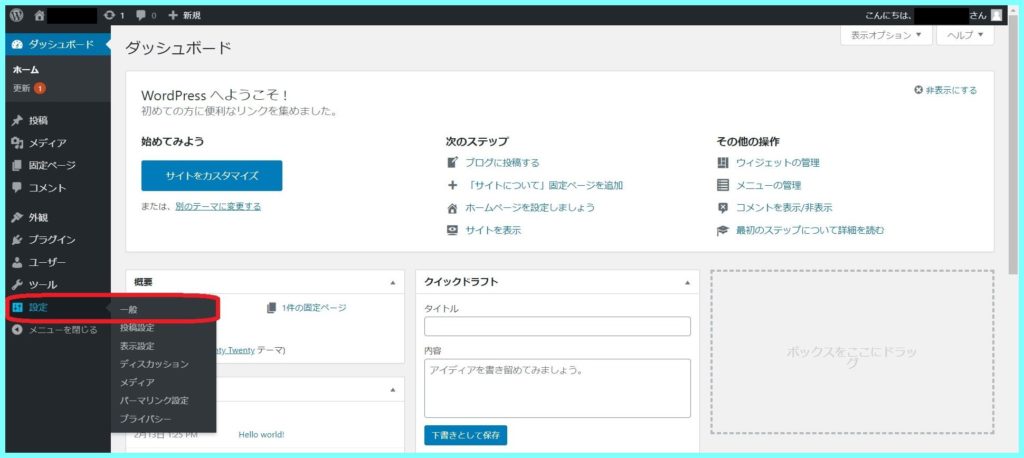Image resolution: width=1024 pixels, height=458 pixels.
Task: Open the updates indicator in admin bar
Action: click(x=114, y=15)
